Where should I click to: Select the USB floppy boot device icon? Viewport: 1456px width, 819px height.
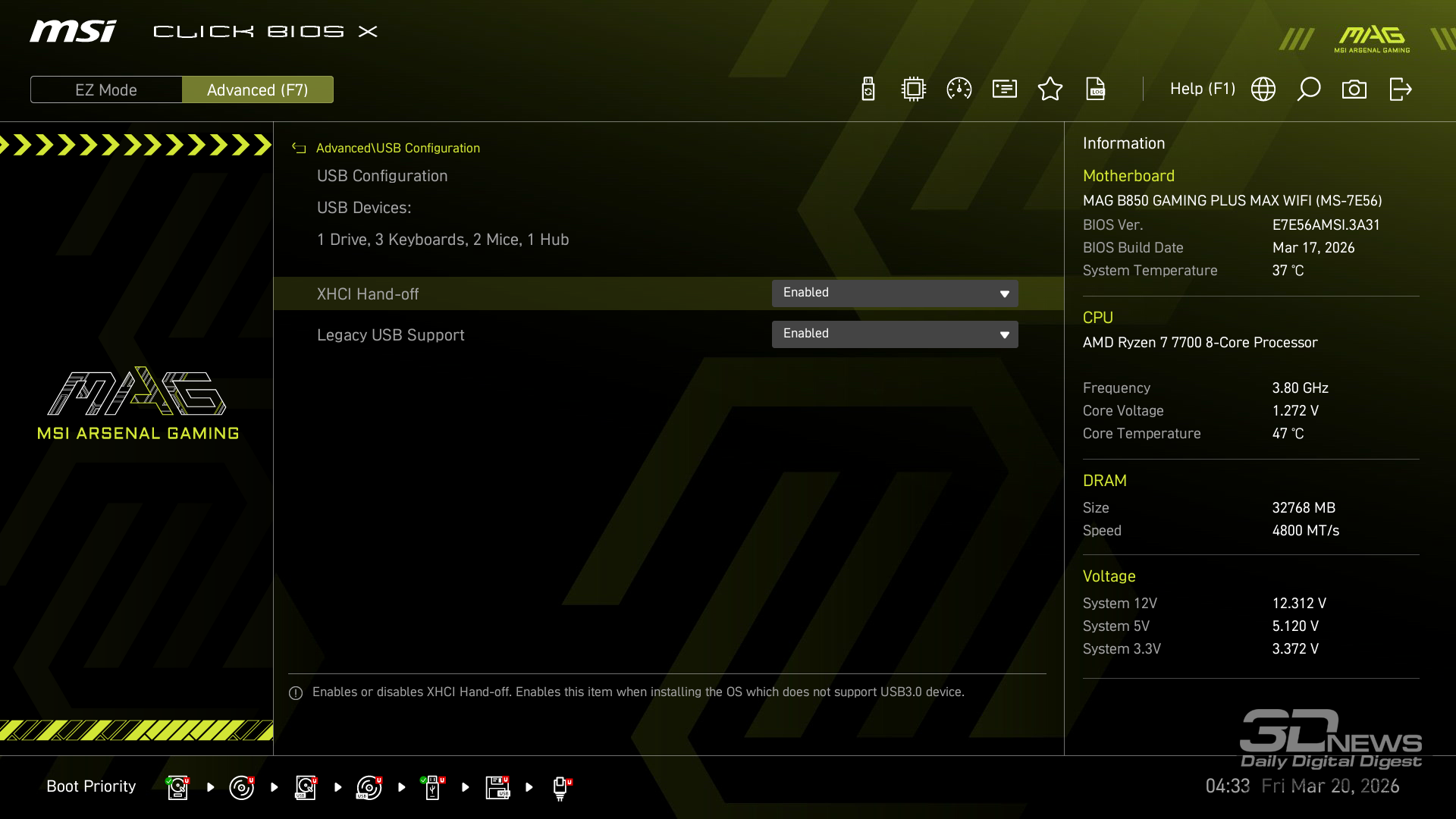point(498,787)
